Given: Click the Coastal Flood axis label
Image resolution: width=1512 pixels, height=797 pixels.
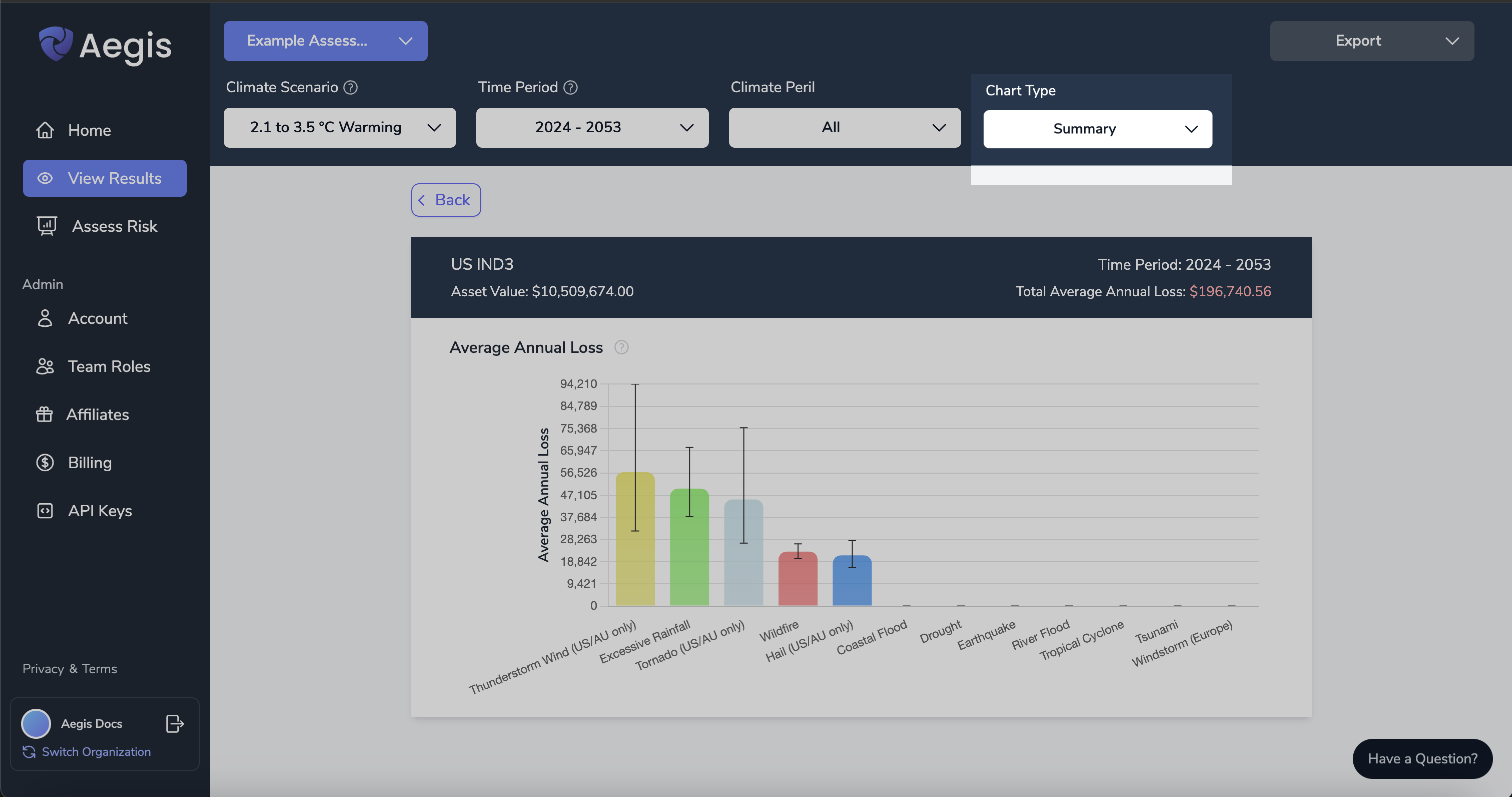Looking at the screenshot, I should (872, 638).
